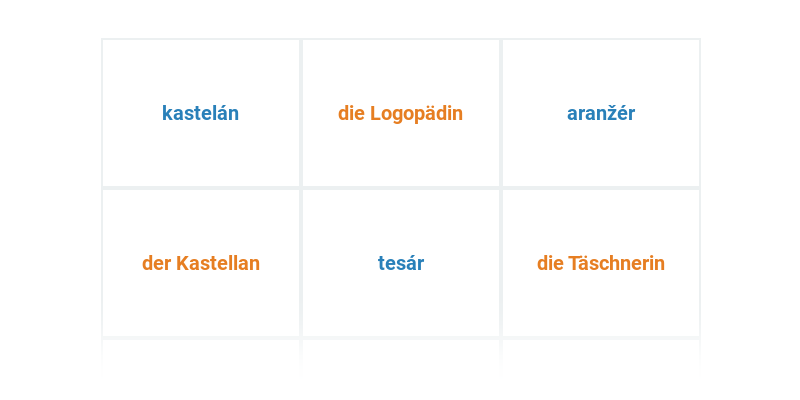This screenshot has width=800, height=400.
Task: Select the top-right blue word card
Action: click(x=601, y=113)
